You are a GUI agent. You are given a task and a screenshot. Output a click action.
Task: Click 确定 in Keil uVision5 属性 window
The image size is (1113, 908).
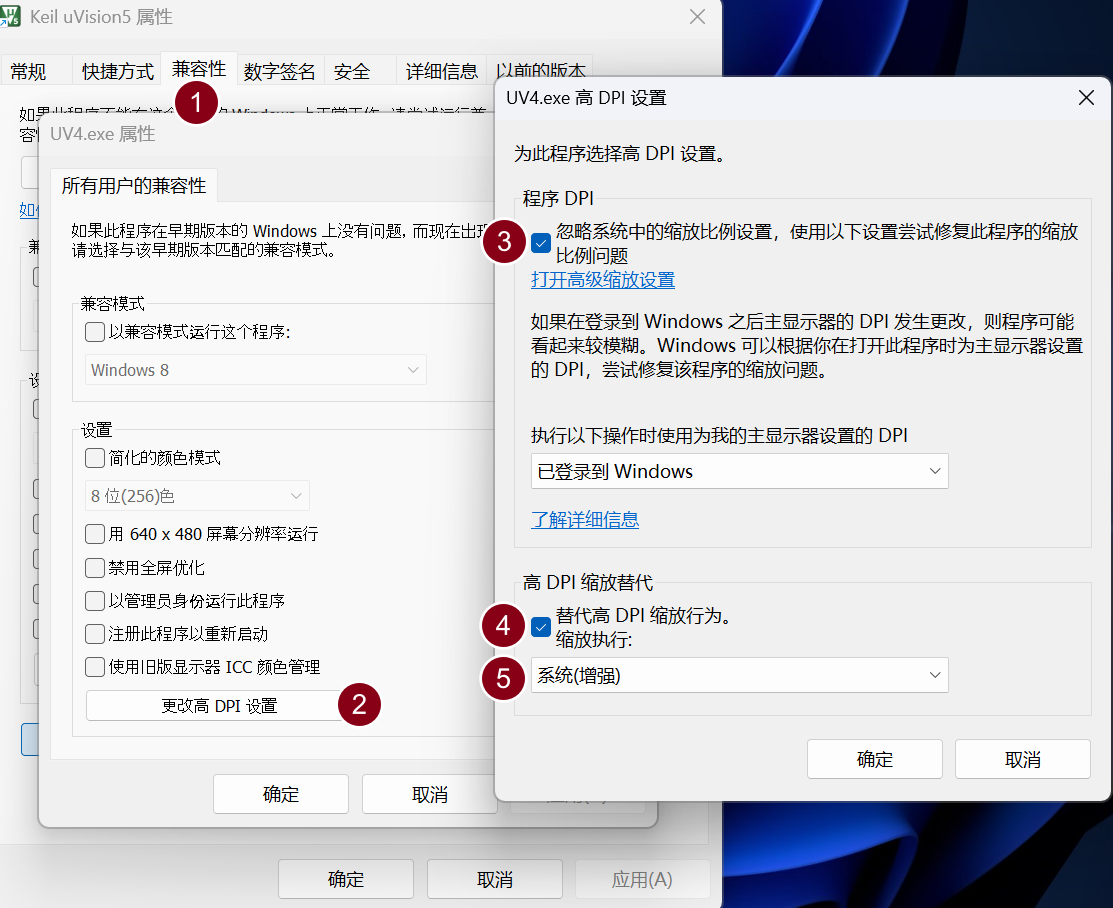[346, 879]
